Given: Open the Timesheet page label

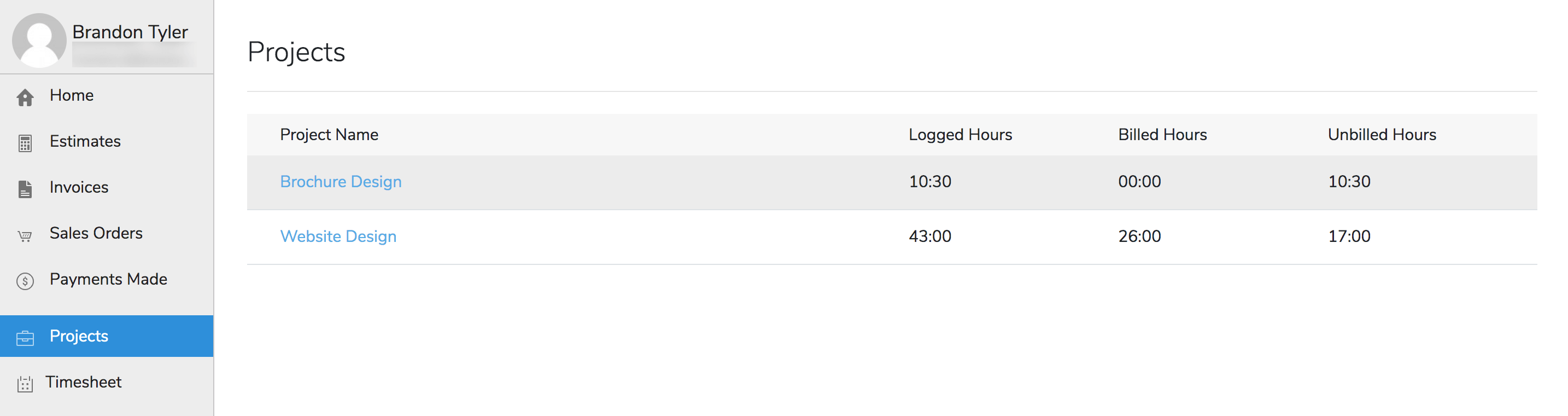Looking at the screenshot, I should click(x=84, y=382).
